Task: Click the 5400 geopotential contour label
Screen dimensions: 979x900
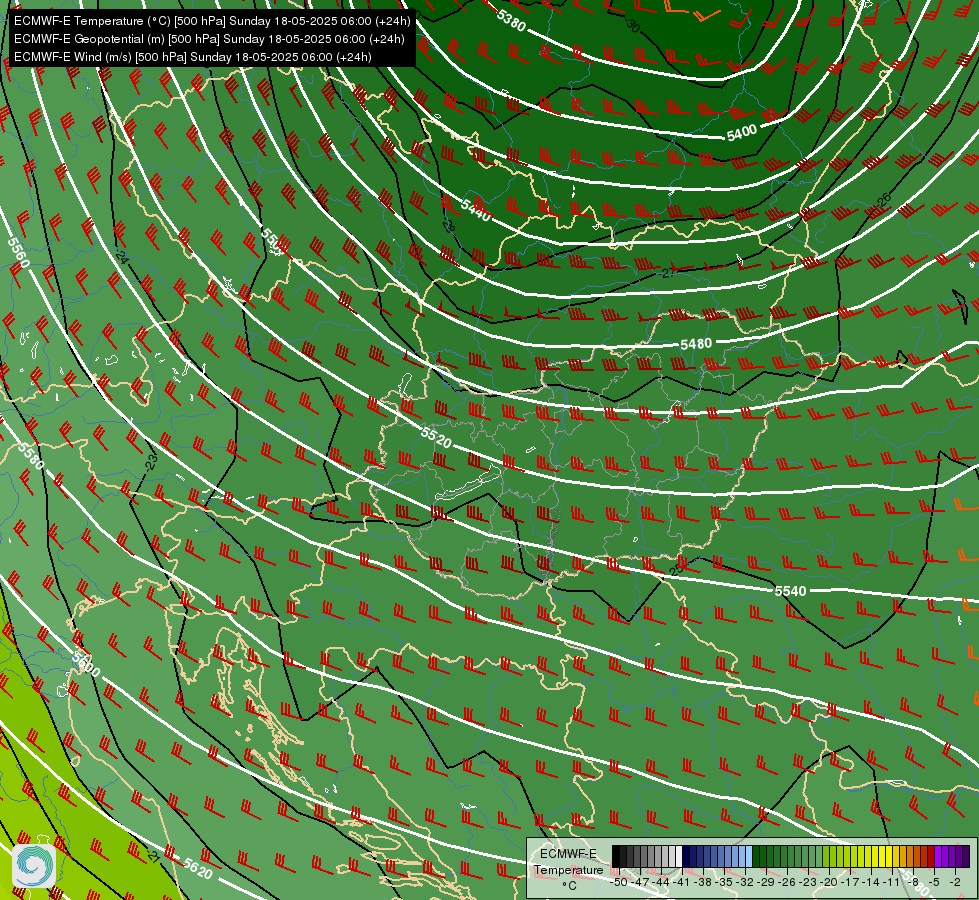Action: (x=742, y=132)
